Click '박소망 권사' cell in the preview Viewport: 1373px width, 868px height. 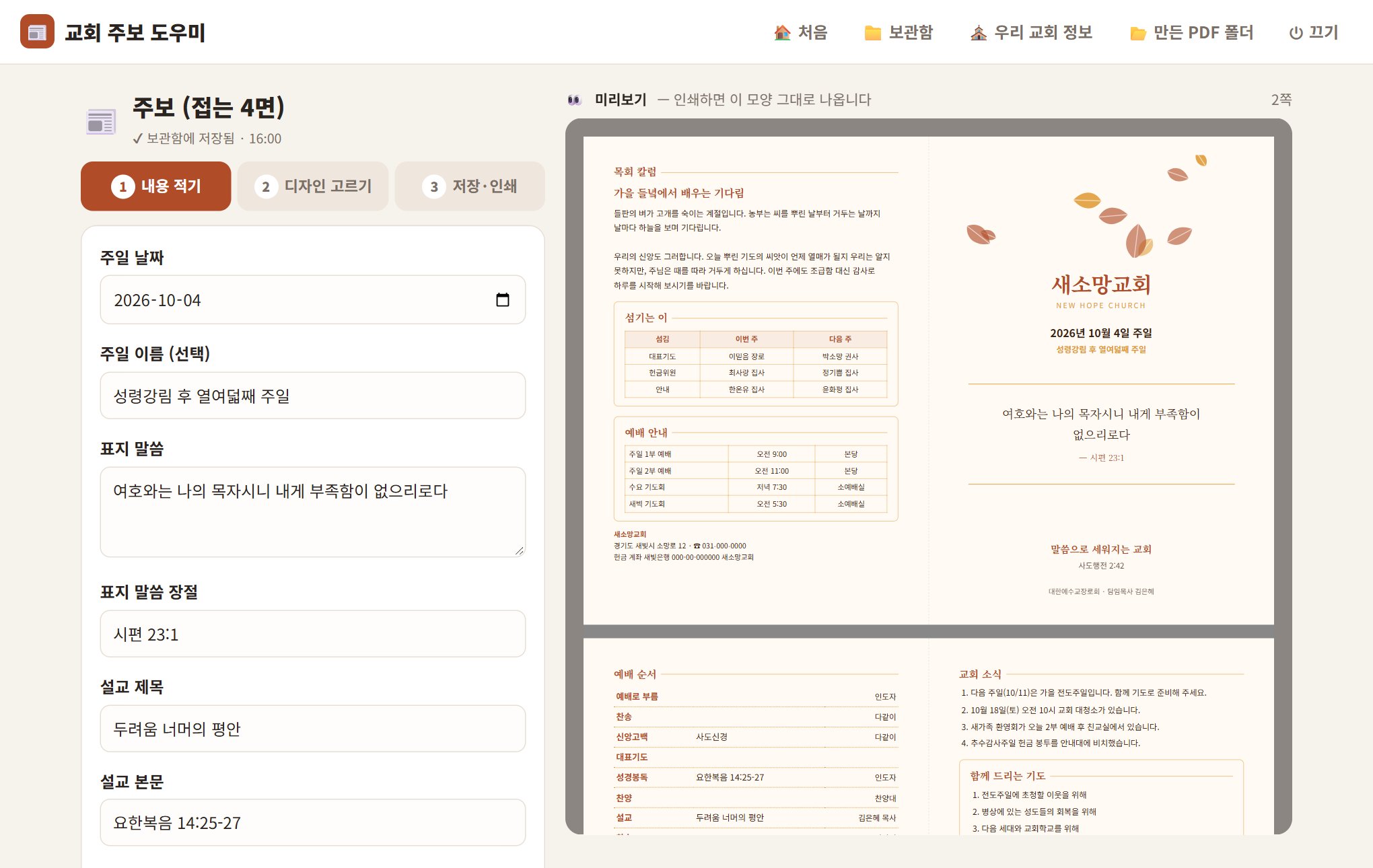coord(840,356)
